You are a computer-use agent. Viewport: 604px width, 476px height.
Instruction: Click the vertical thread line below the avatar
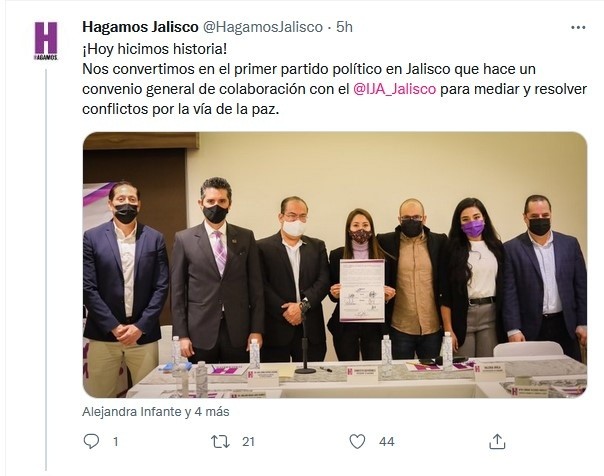pyautogui.click(x=46, y=270)
